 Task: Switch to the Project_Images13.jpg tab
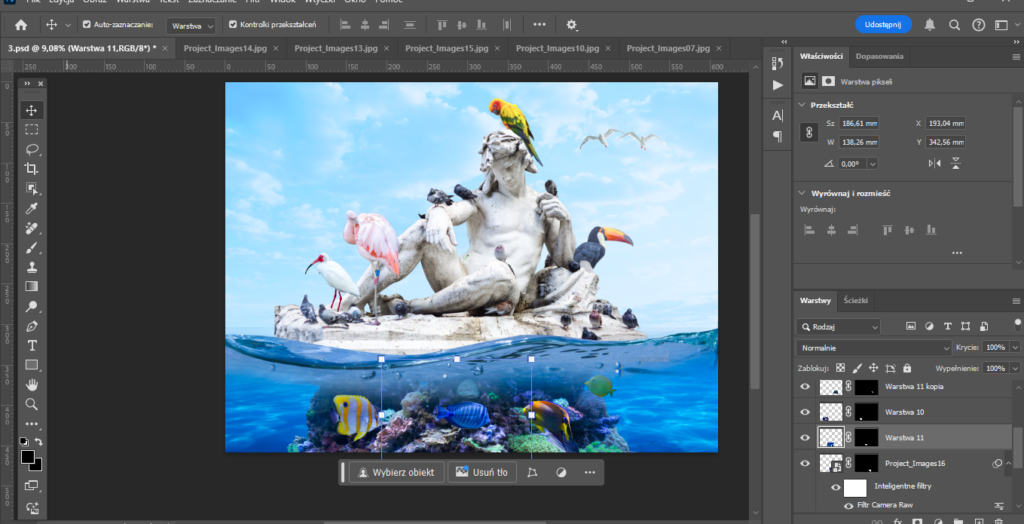click(x=336, y=48)
